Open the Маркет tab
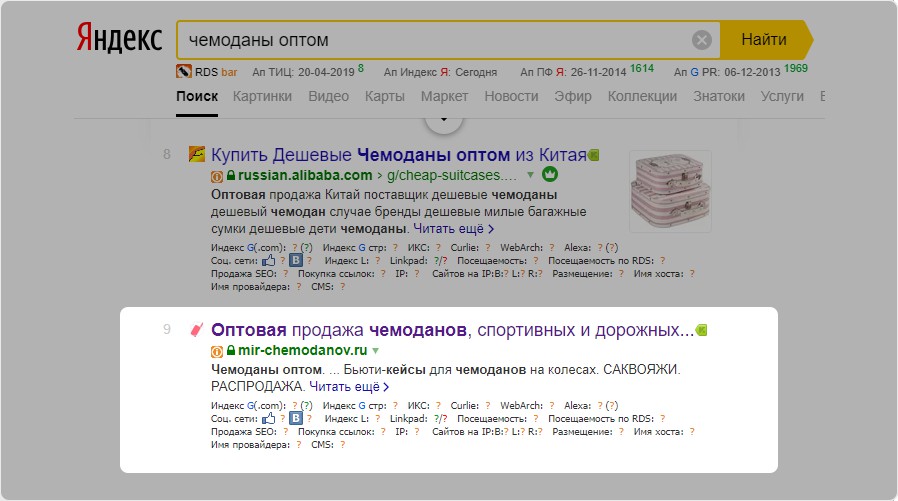 444,96
